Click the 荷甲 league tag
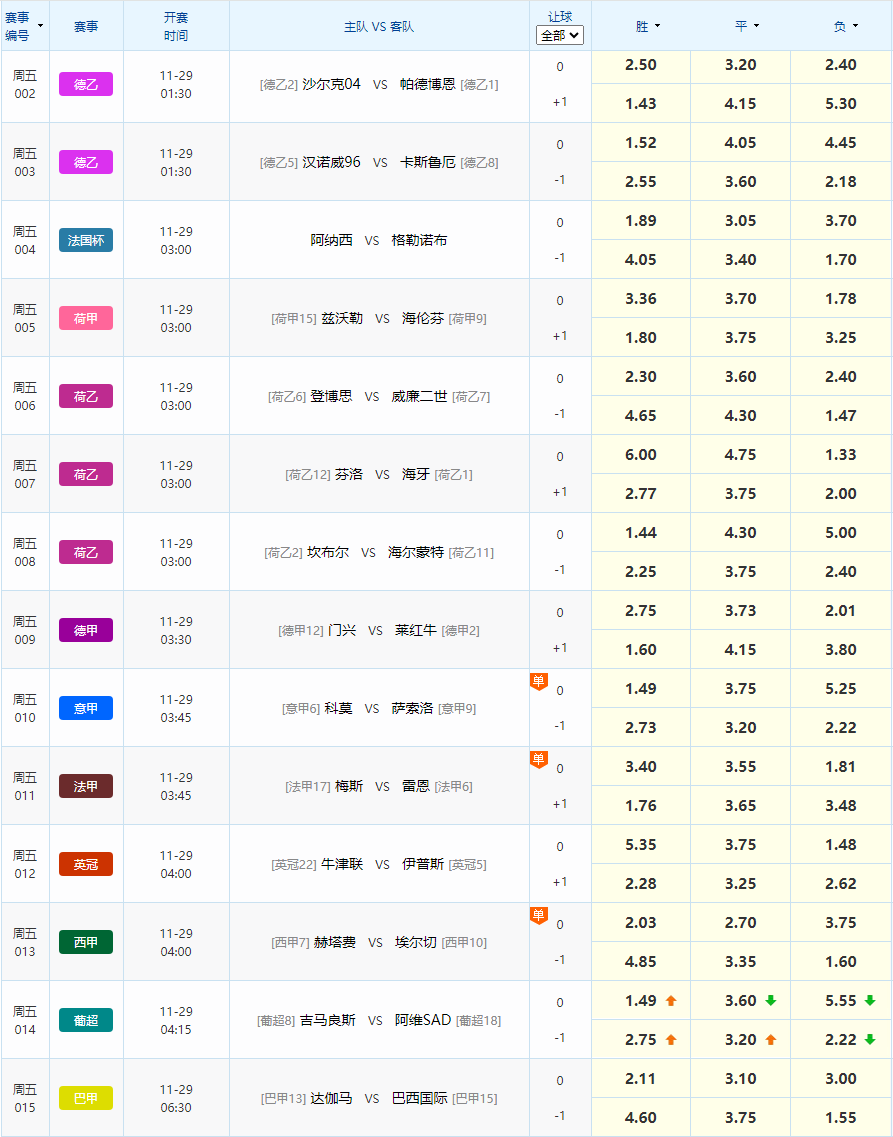Viewport: 893px width, 1137px height. [86, 318]
